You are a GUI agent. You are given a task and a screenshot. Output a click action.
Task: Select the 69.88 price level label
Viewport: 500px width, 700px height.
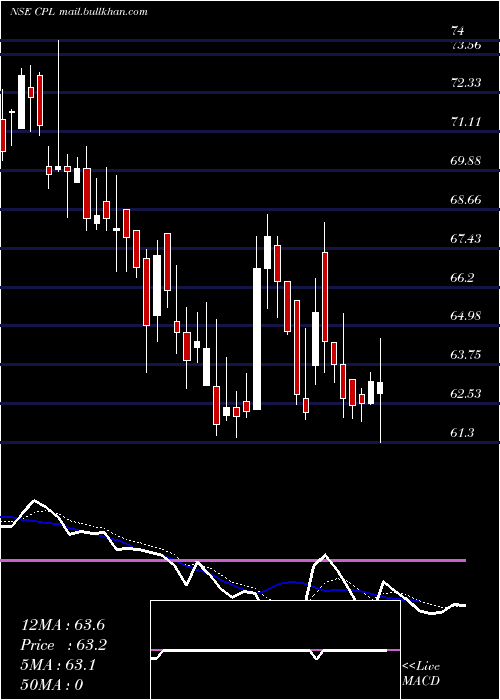(x=466, y=161)
